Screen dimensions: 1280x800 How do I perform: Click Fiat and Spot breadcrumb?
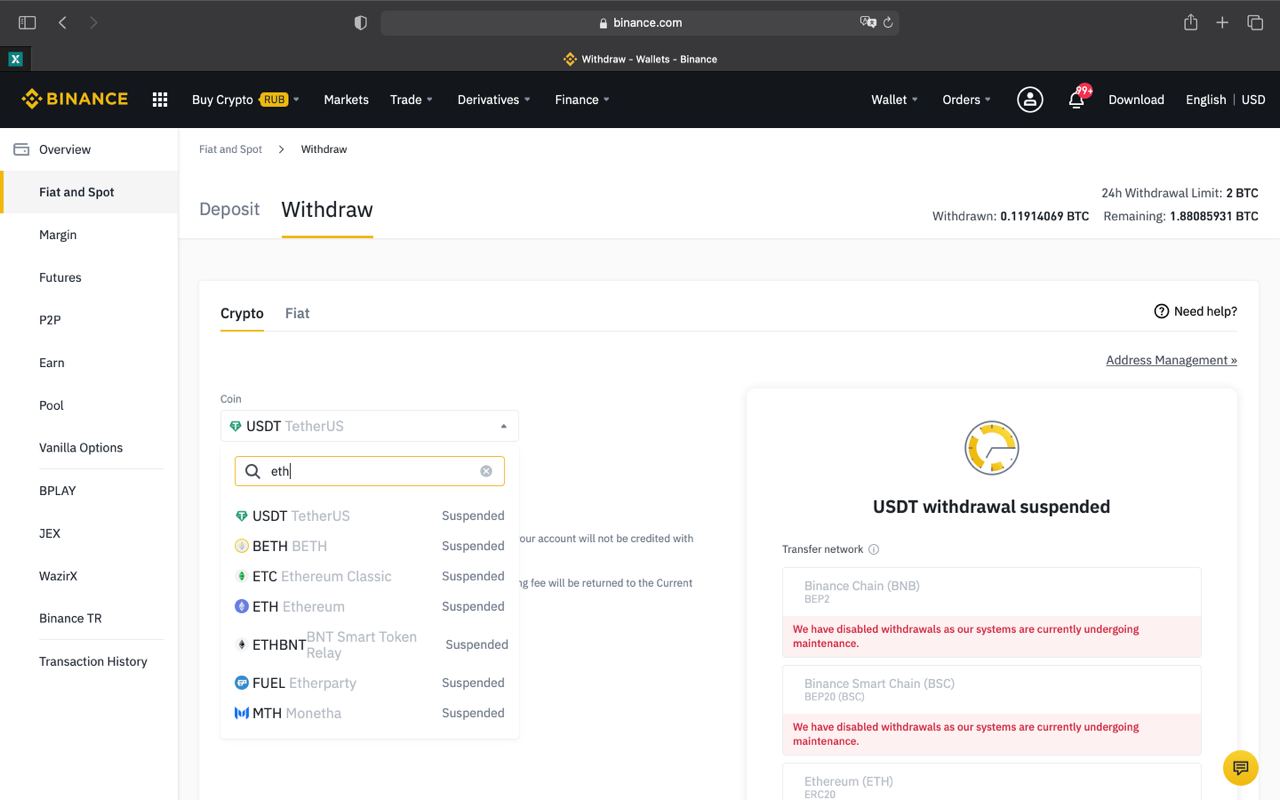pyautogui.click(x=230, y=149)
